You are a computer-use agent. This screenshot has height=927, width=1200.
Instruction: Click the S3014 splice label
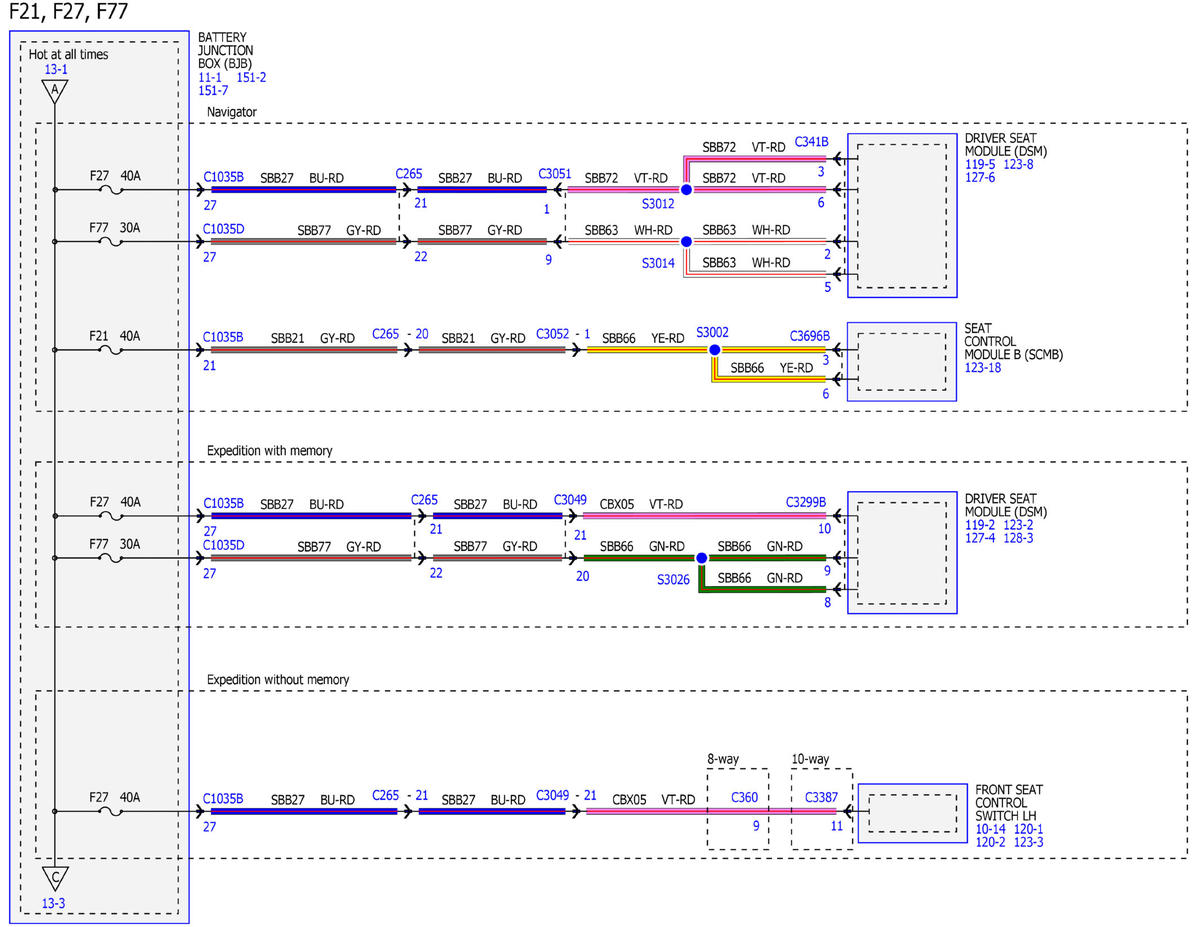click(658, 263)
